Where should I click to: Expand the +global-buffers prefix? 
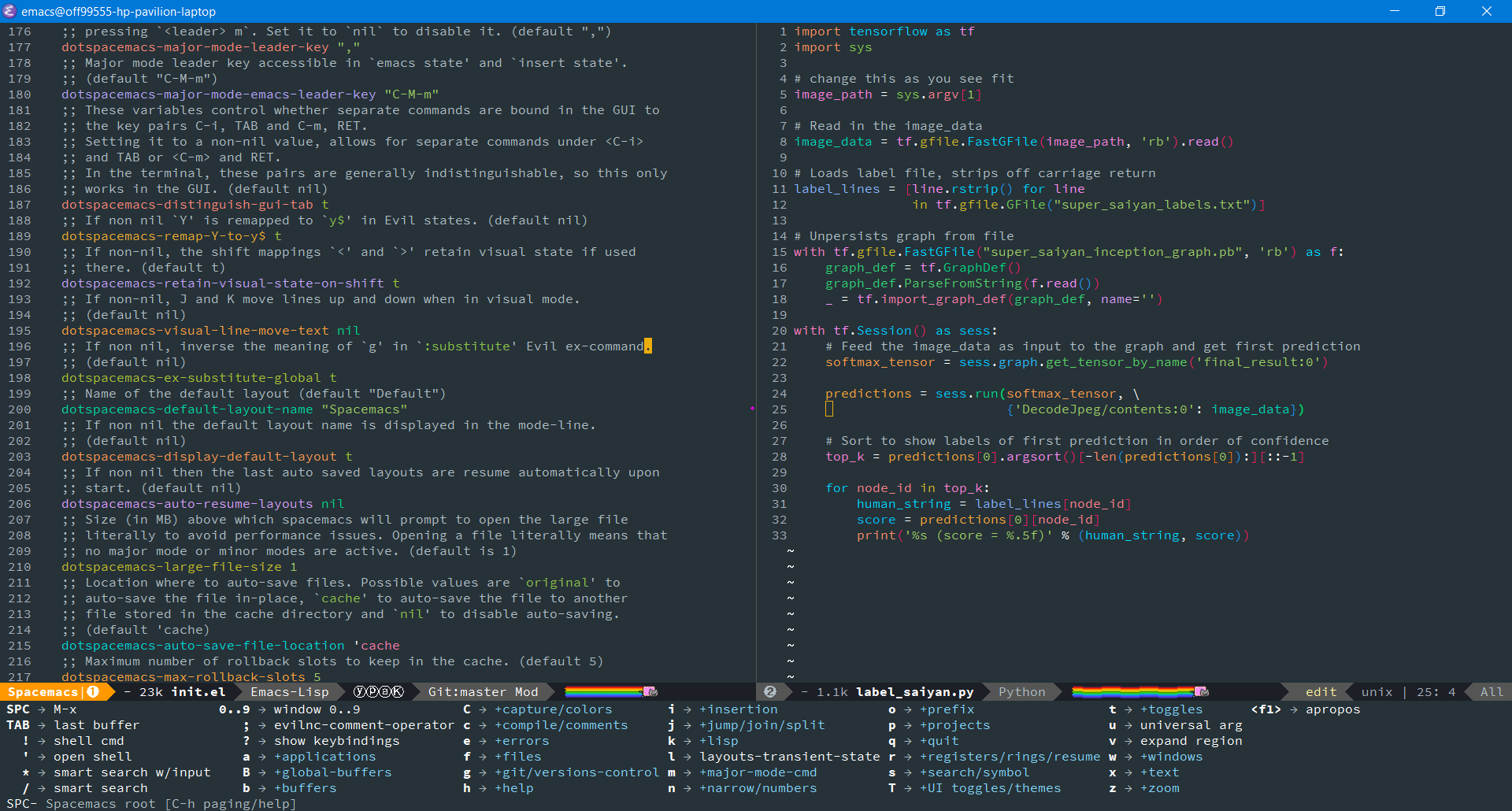point(332,772)
